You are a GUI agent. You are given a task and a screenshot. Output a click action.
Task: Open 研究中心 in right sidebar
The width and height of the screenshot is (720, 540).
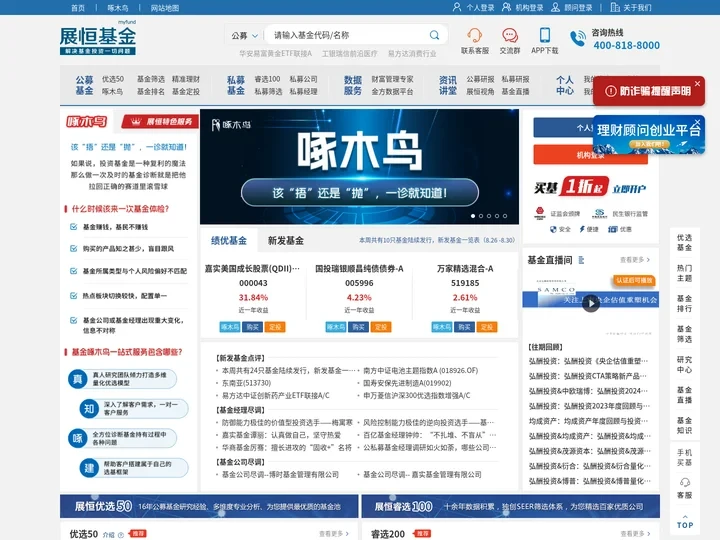684,365
